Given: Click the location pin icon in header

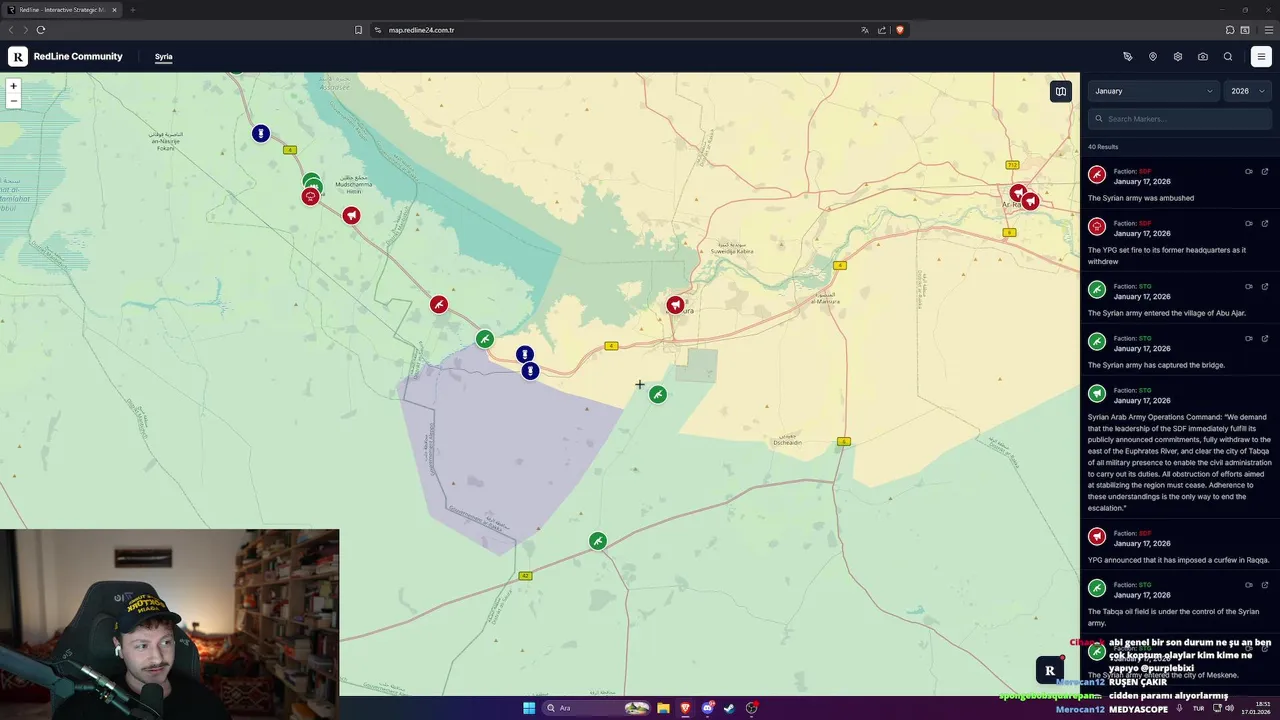Looking at the screenshot, I should (1153, 57).
